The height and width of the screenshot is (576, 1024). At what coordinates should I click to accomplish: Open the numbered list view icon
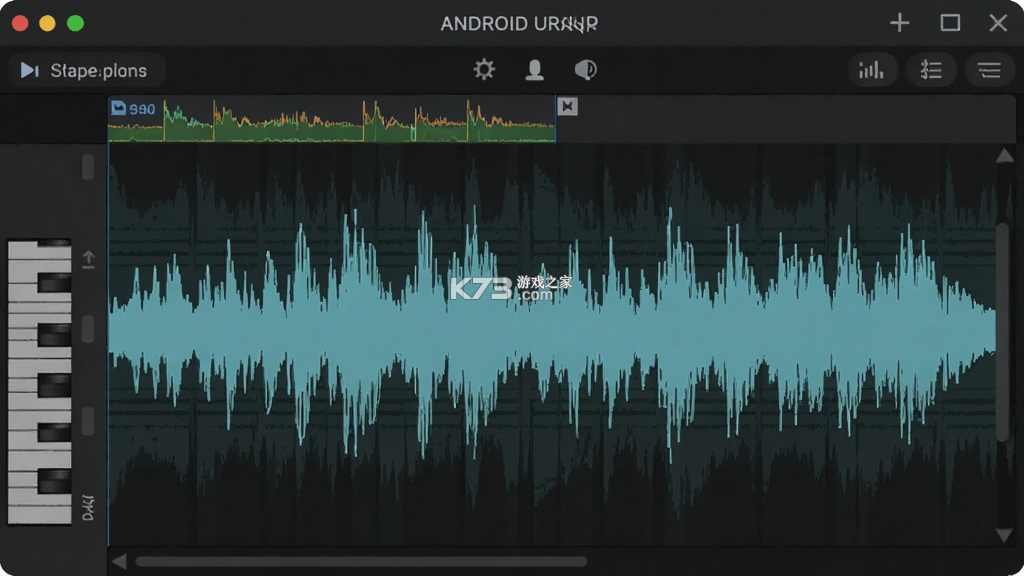pyautogui.click(x=931, y=70)
